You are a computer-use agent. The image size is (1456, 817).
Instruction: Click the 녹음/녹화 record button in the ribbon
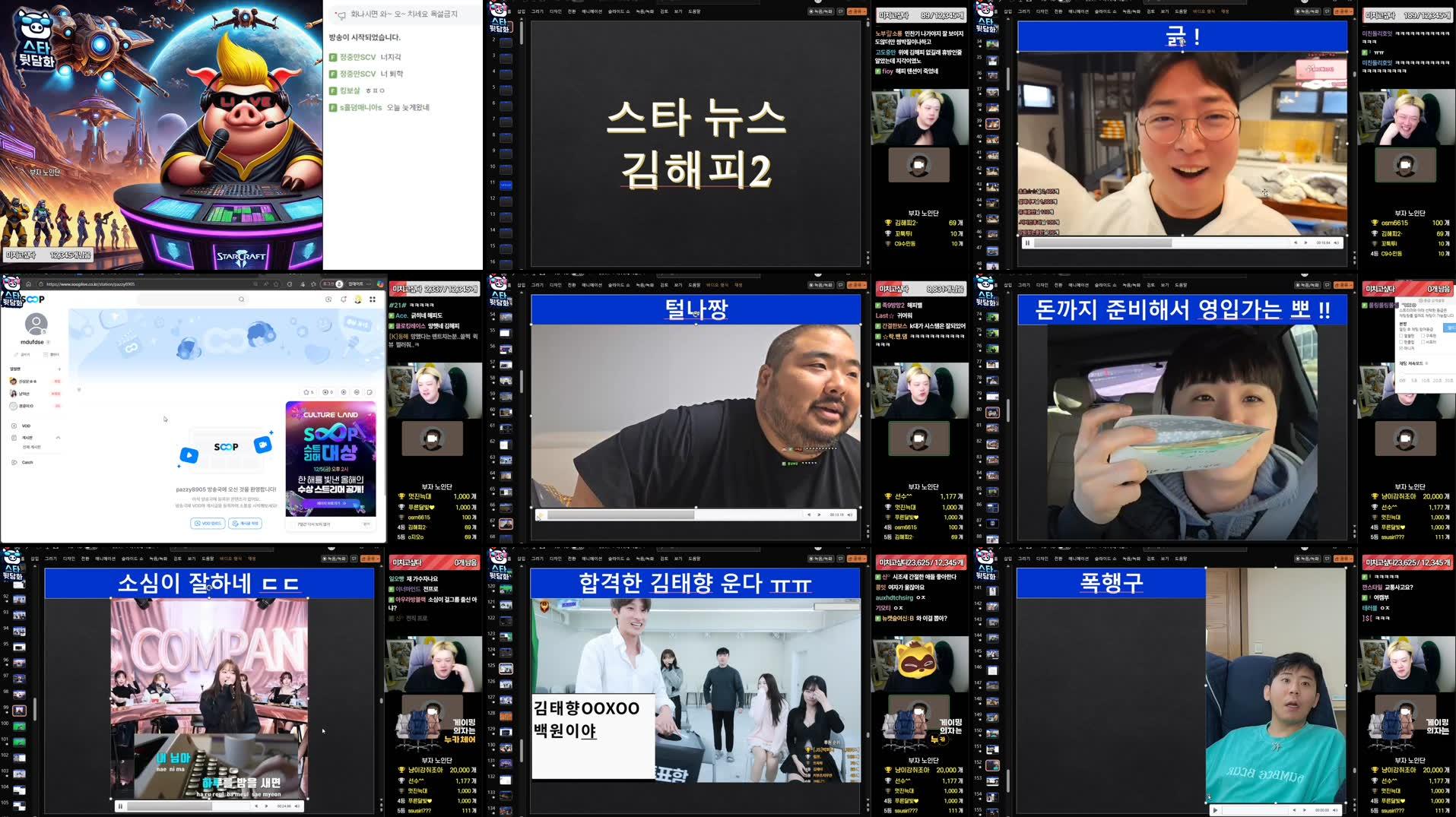pyautogui.click(x=822, y=11)
